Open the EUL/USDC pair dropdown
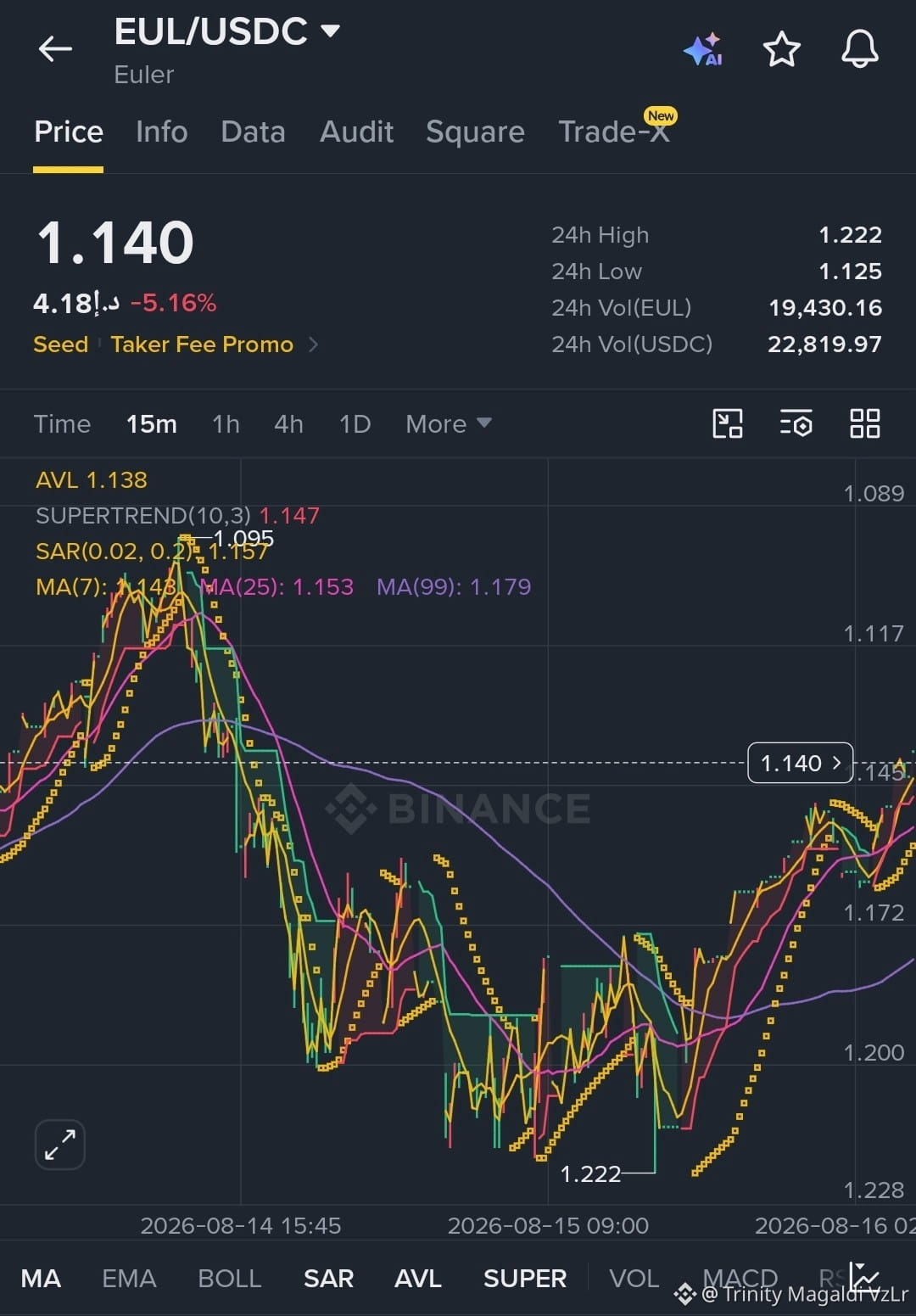This screenshot has width=916, height=1316. pos(331,31)
